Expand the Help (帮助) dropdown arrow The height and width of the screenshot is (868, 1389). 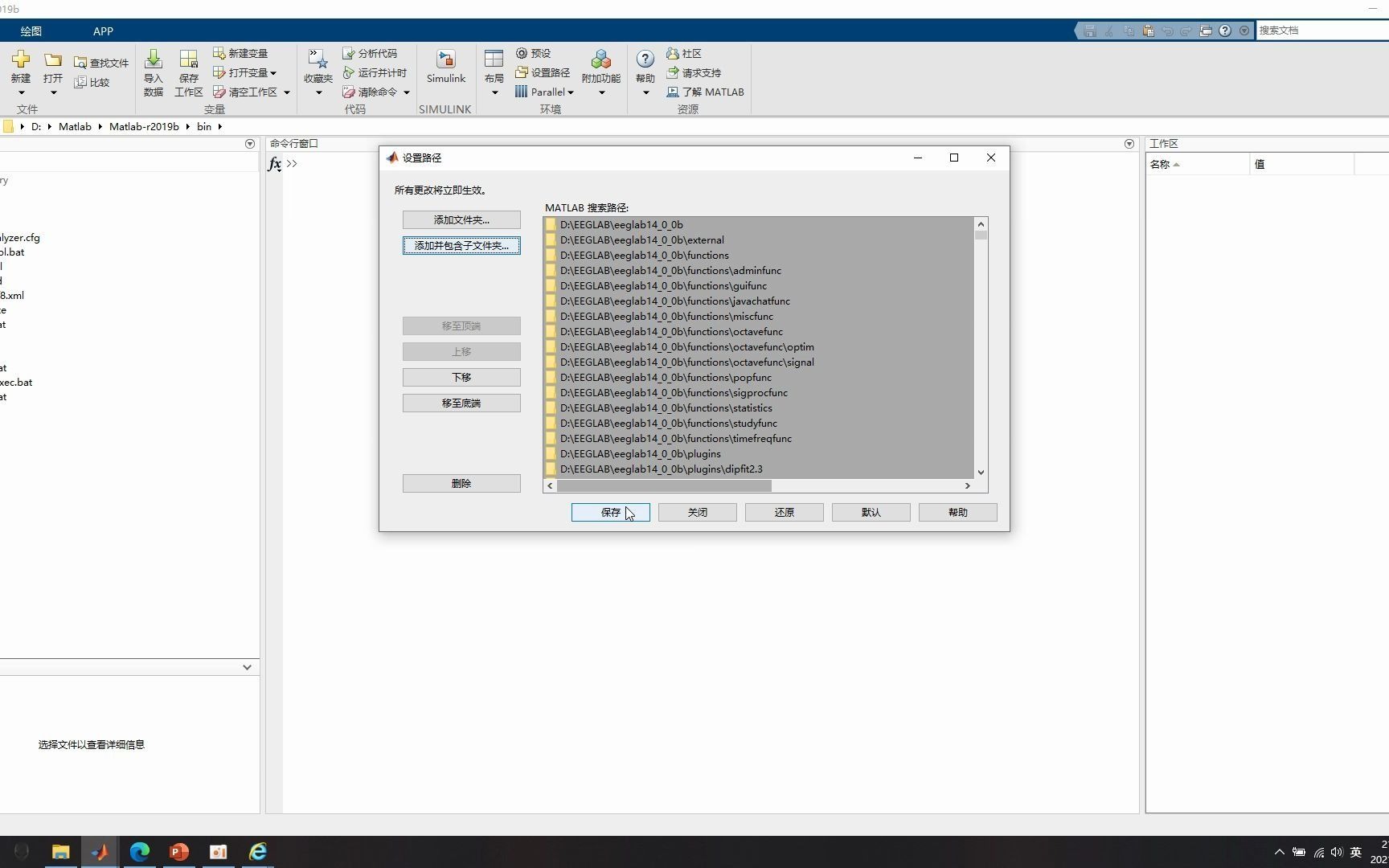point(645,92)
